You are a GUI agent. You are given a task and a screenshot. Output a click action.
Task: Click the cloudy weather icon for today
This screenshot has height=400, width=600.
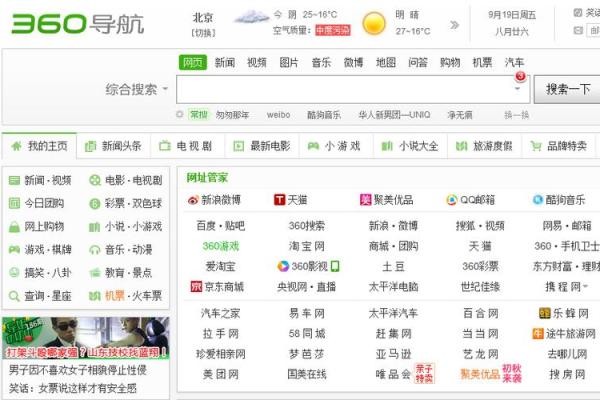[x=251, y=17]
